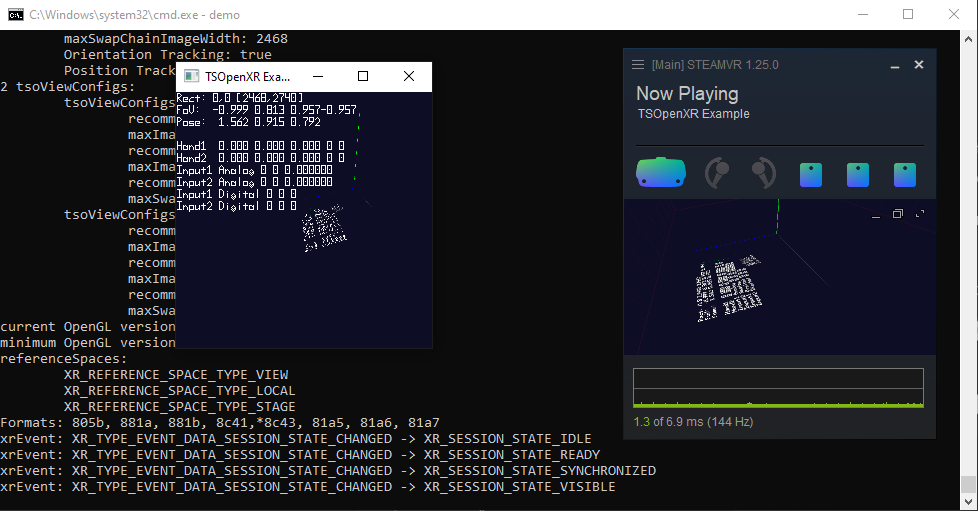
Task: Click 'maxSwapChainImageWidth: 2468' in the console
Action: [x=176, y=39]
